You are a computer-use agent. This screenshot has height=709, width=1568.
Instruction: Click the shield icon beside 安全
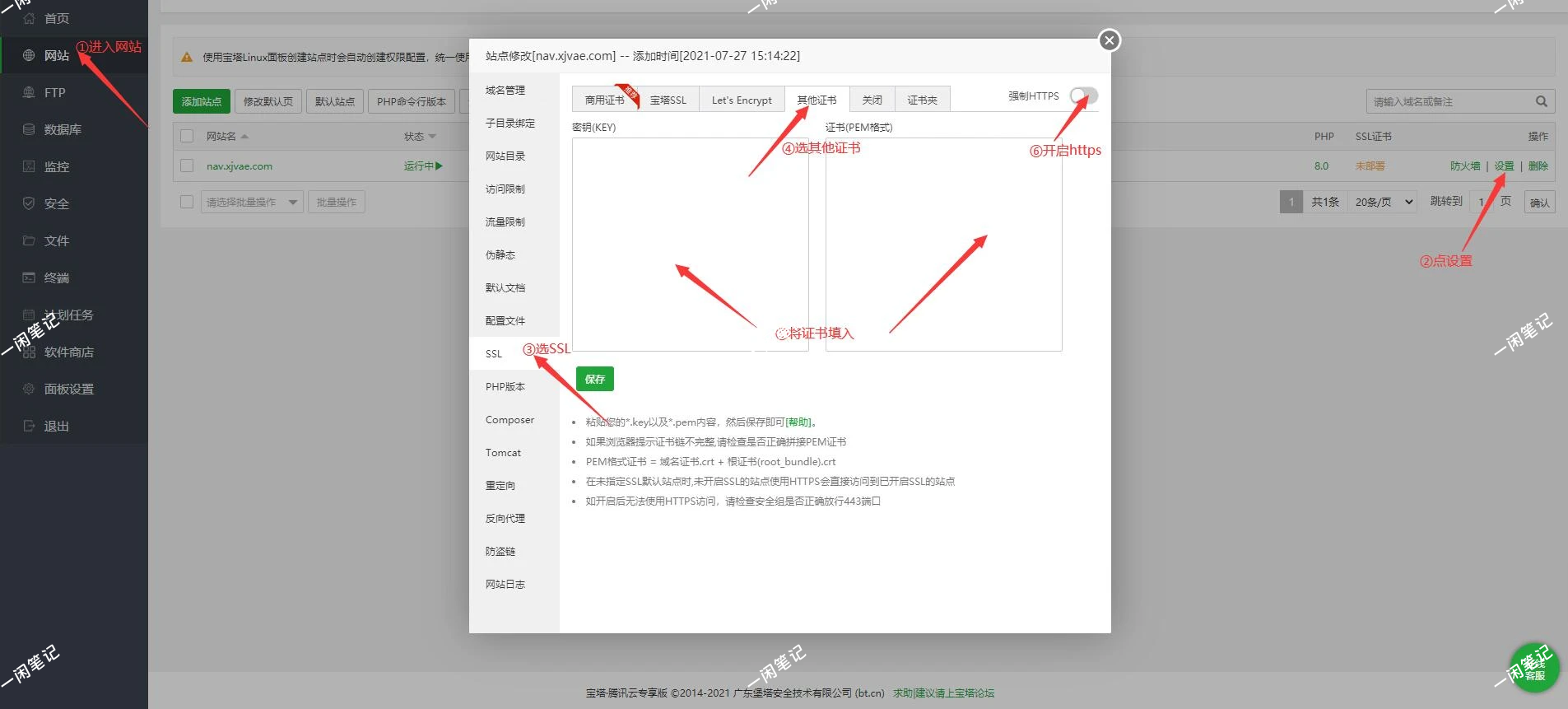[29, 203]
